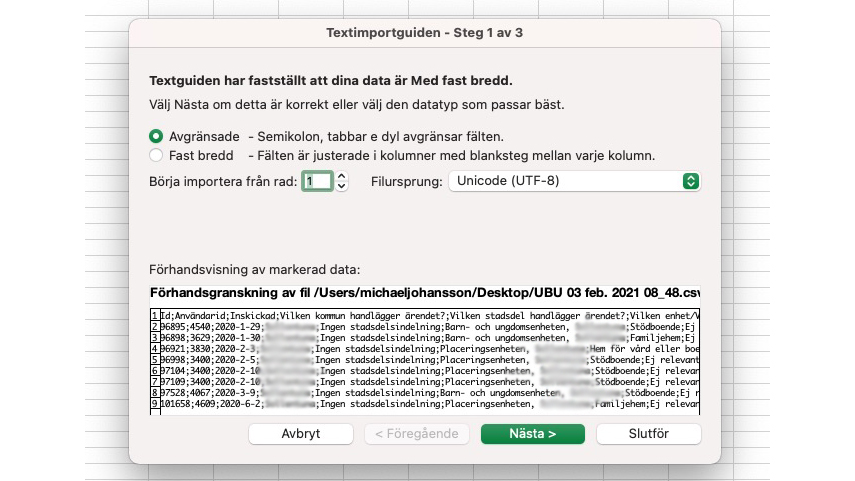Open the Filursprung Unicode (UTF-8) dropdown
855x481 pixels.
tap(574, 181)
